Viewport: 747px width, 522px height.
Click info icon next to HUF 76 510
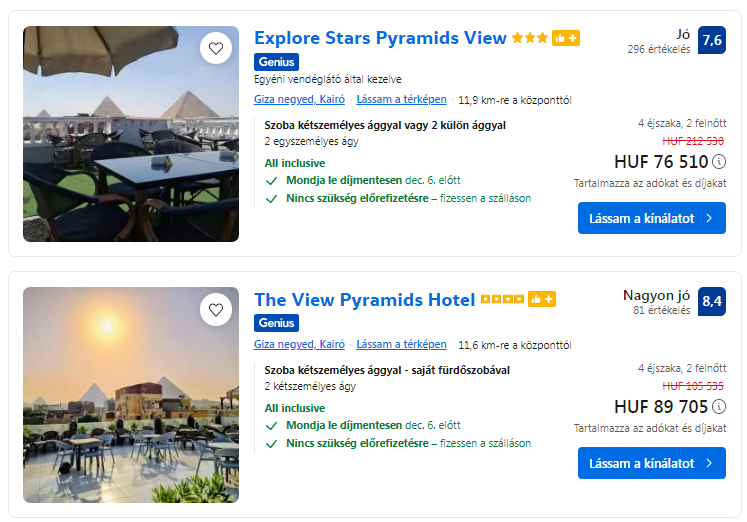(719, 162)
